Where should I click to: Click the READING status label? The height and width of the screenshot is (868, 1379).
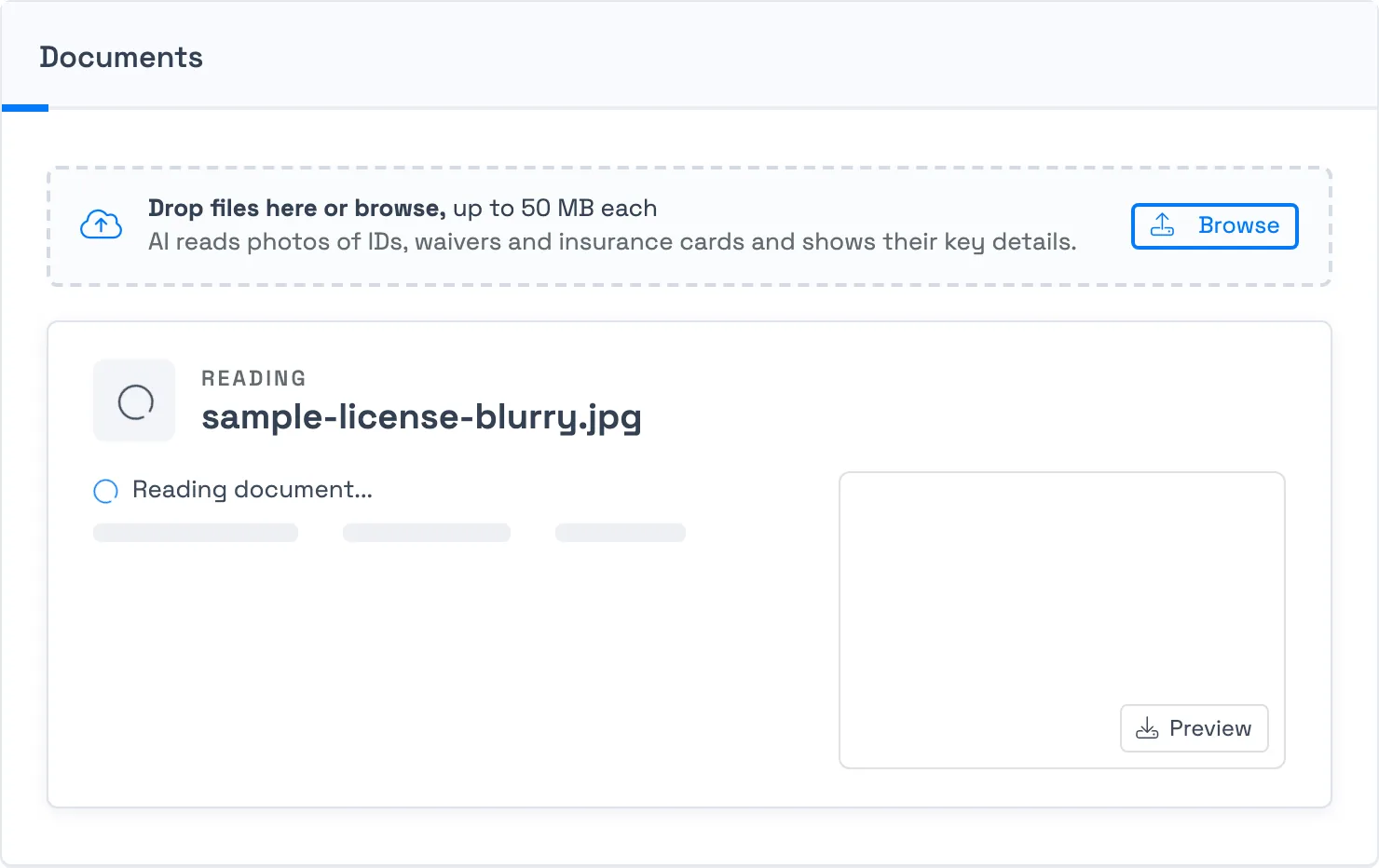point(253,378)
